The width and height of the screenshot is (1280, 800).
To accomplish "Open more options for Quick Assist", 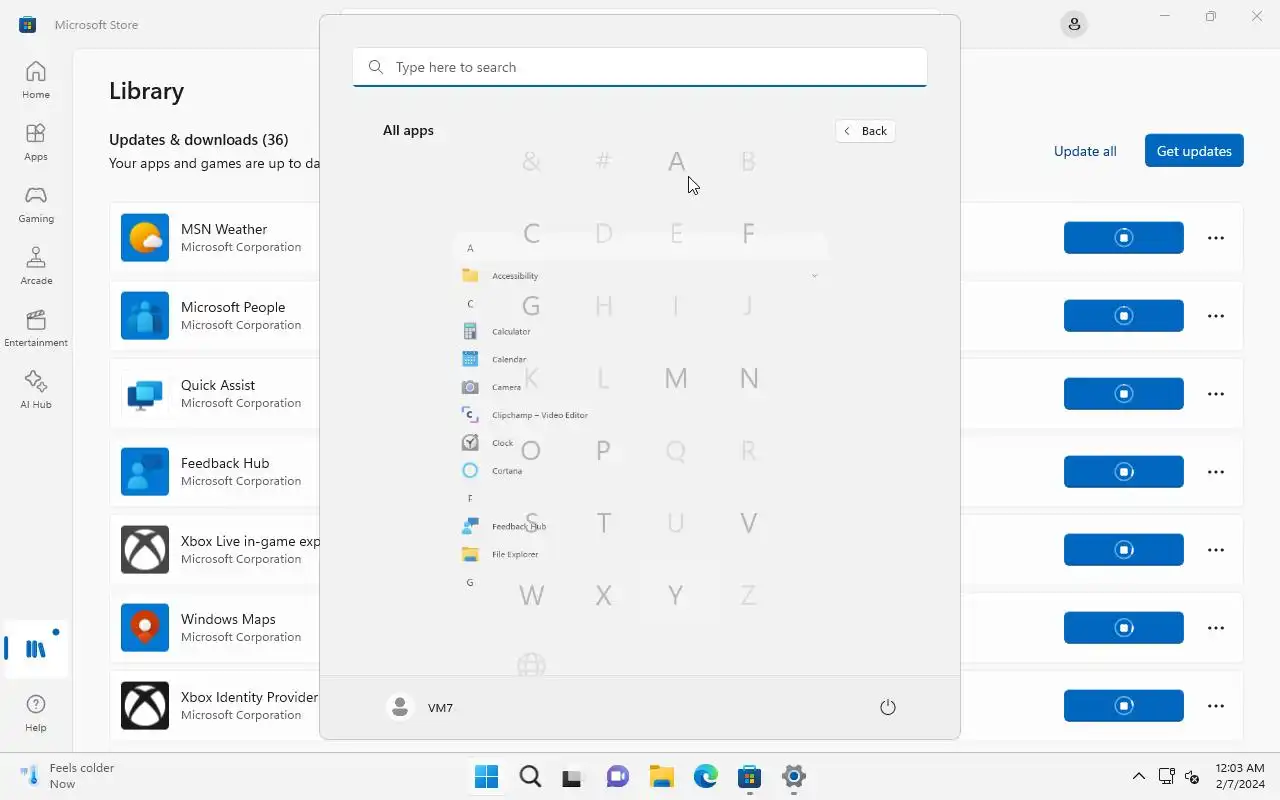I will click(1216, 394).
